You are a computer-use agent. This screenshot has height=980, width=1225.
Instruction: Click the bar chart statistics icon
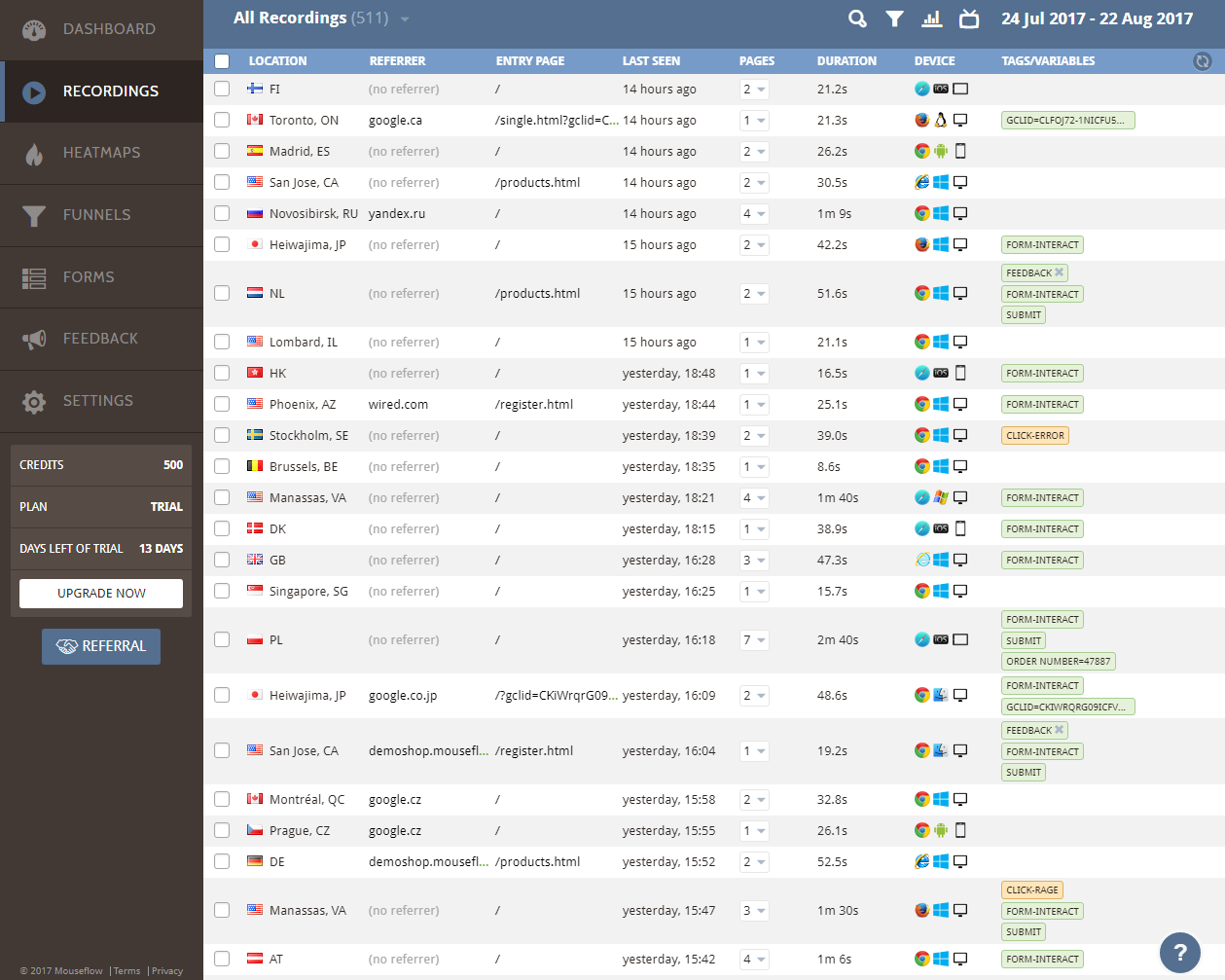pos(932,18)
